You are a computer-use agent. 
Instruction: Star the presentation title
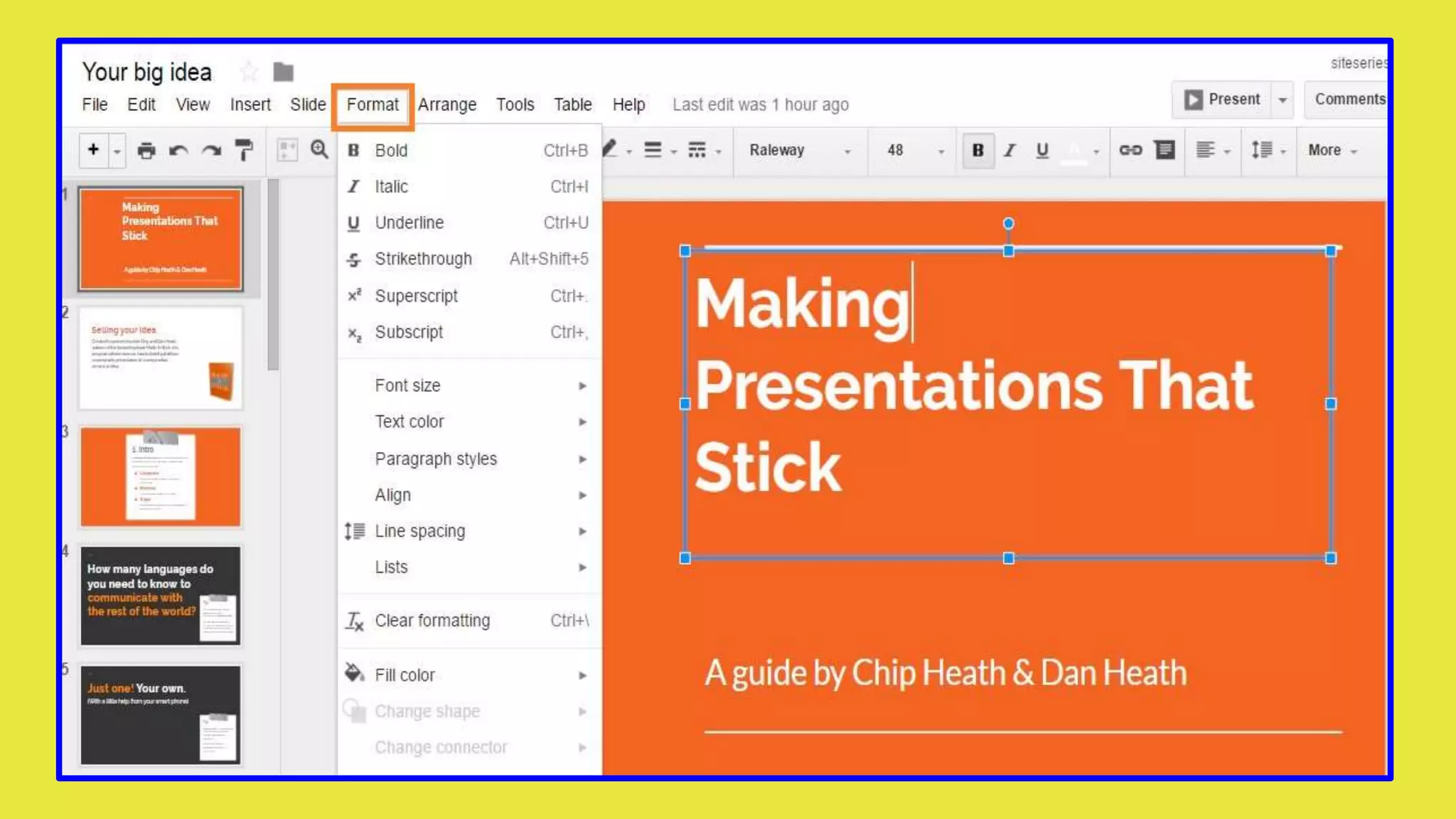click(249, 71)
